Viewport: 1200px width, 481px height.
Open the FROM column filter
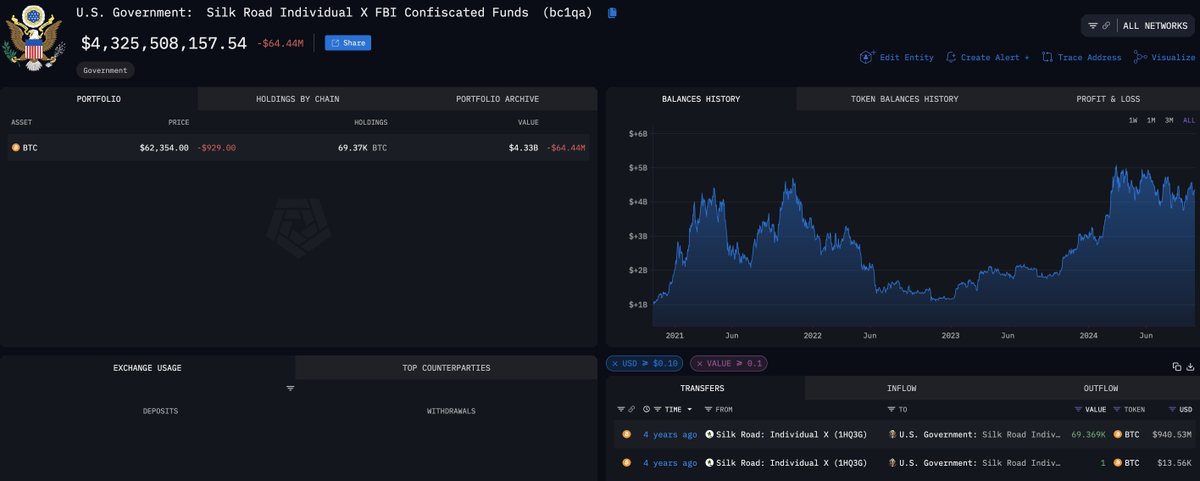point(709,409)
